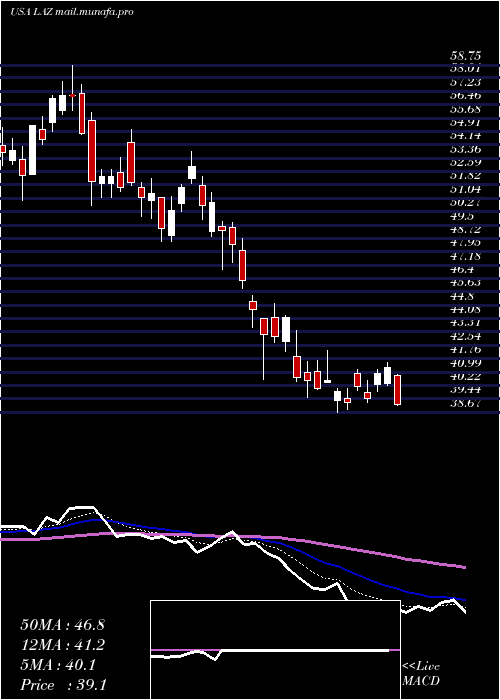Click the 38.67 price axis label
The image size is (500, 700).
coord(465,404)
